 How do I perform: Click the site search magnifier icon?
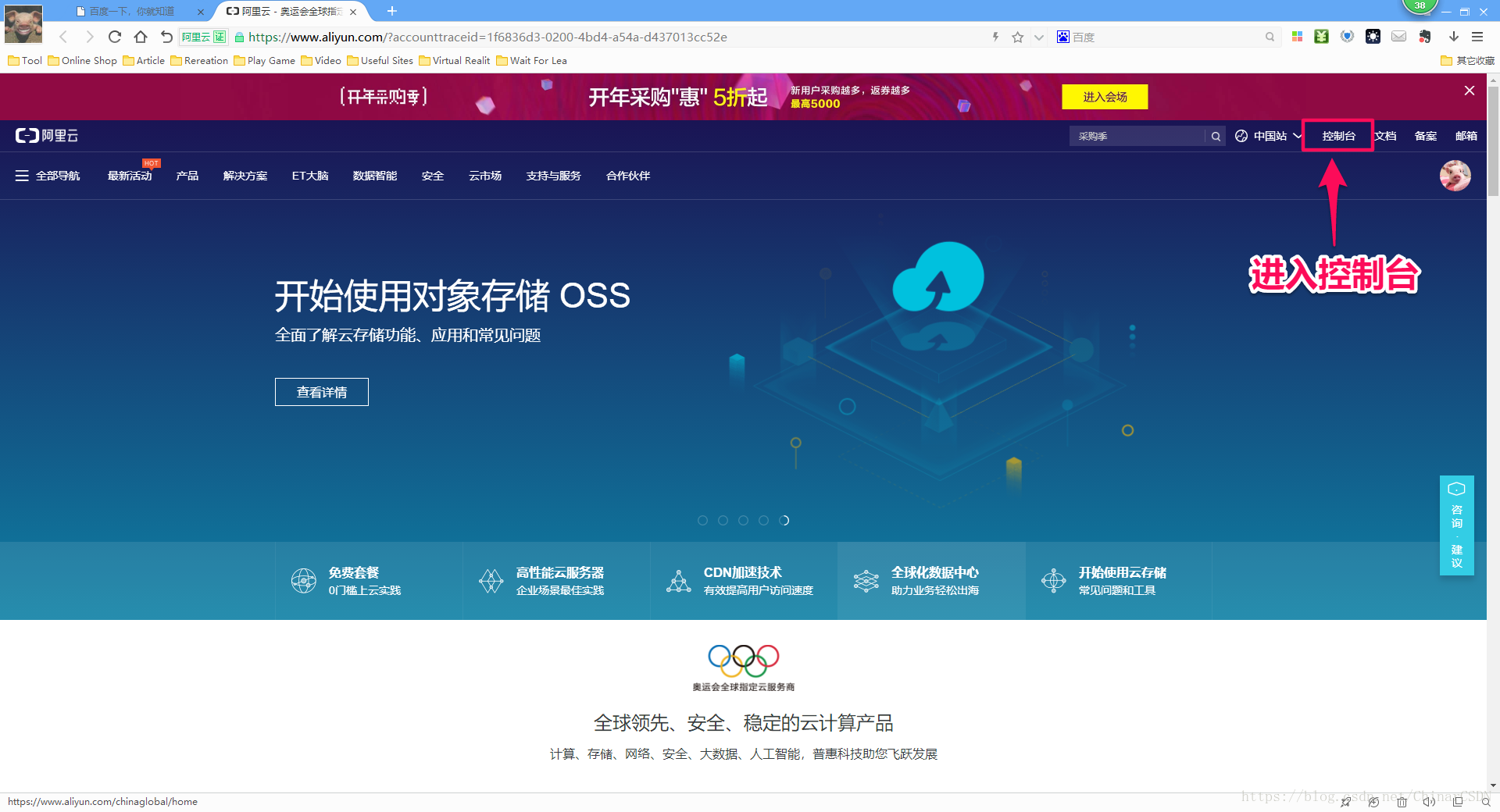point(1216,136)
